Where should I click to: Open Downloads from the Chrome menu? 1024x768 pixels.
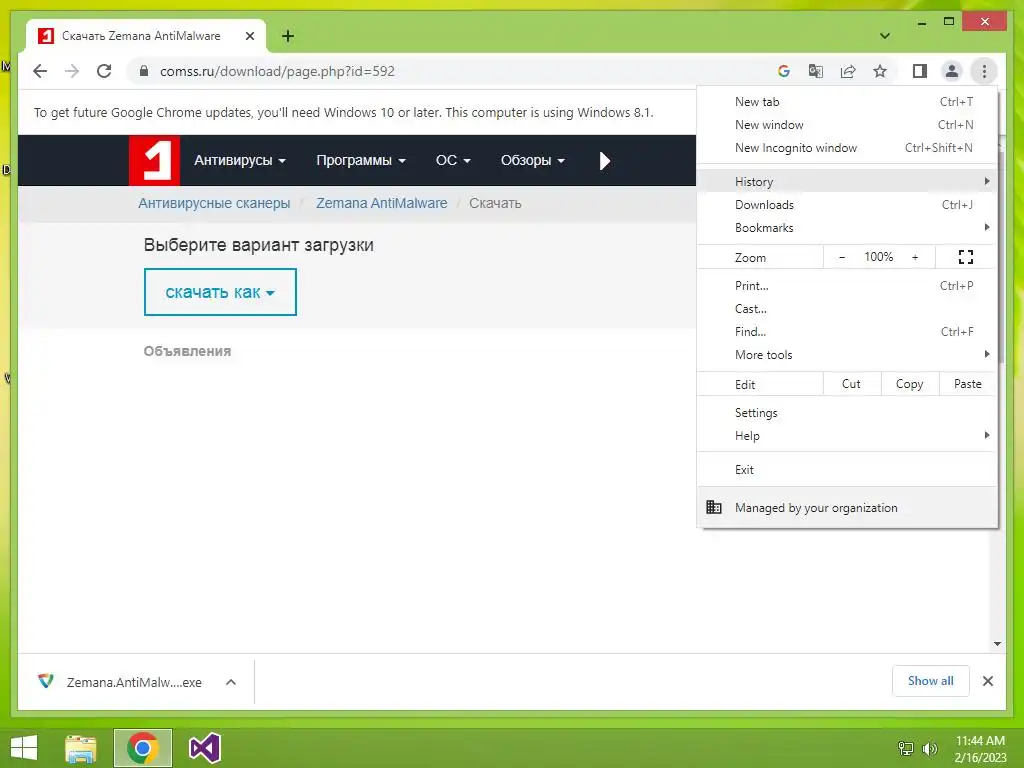tap(847, 204)
